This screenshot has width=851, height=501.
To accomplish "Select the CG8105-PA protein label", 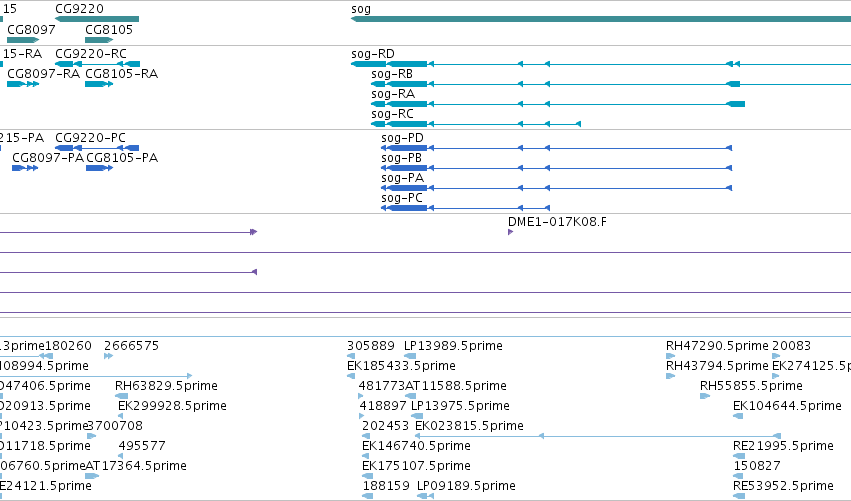I will click(122, 158).
